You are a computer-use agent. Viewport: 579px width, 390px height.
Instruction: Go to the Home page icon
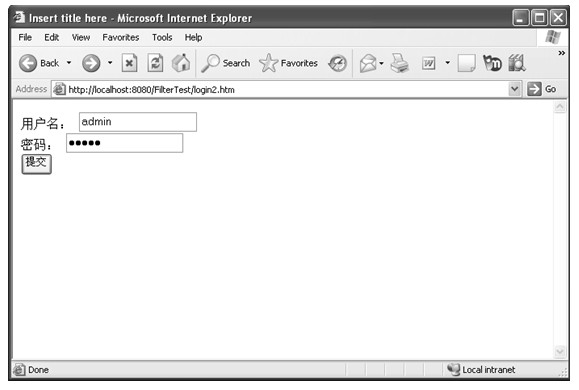click(x=181, y=63)
